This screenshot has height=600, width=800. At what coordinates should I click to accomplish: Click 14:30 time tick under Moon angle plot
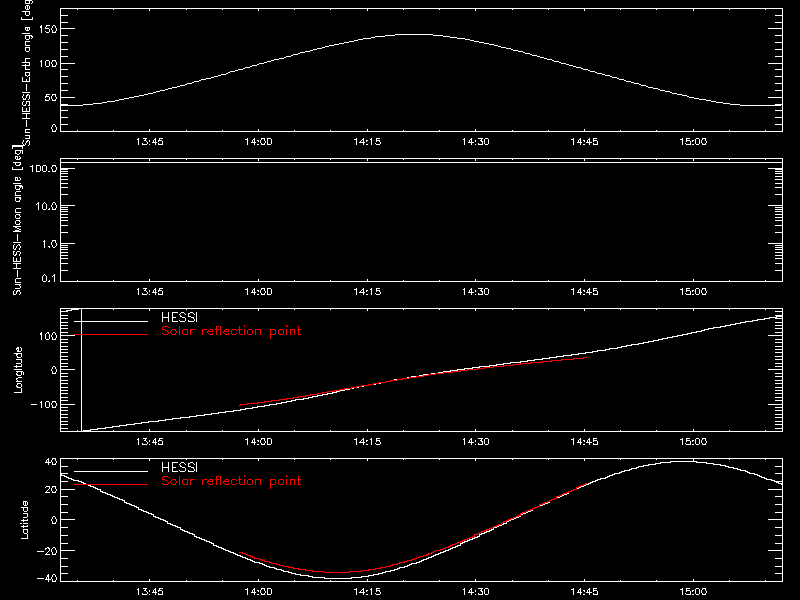(x=476, y=292)
